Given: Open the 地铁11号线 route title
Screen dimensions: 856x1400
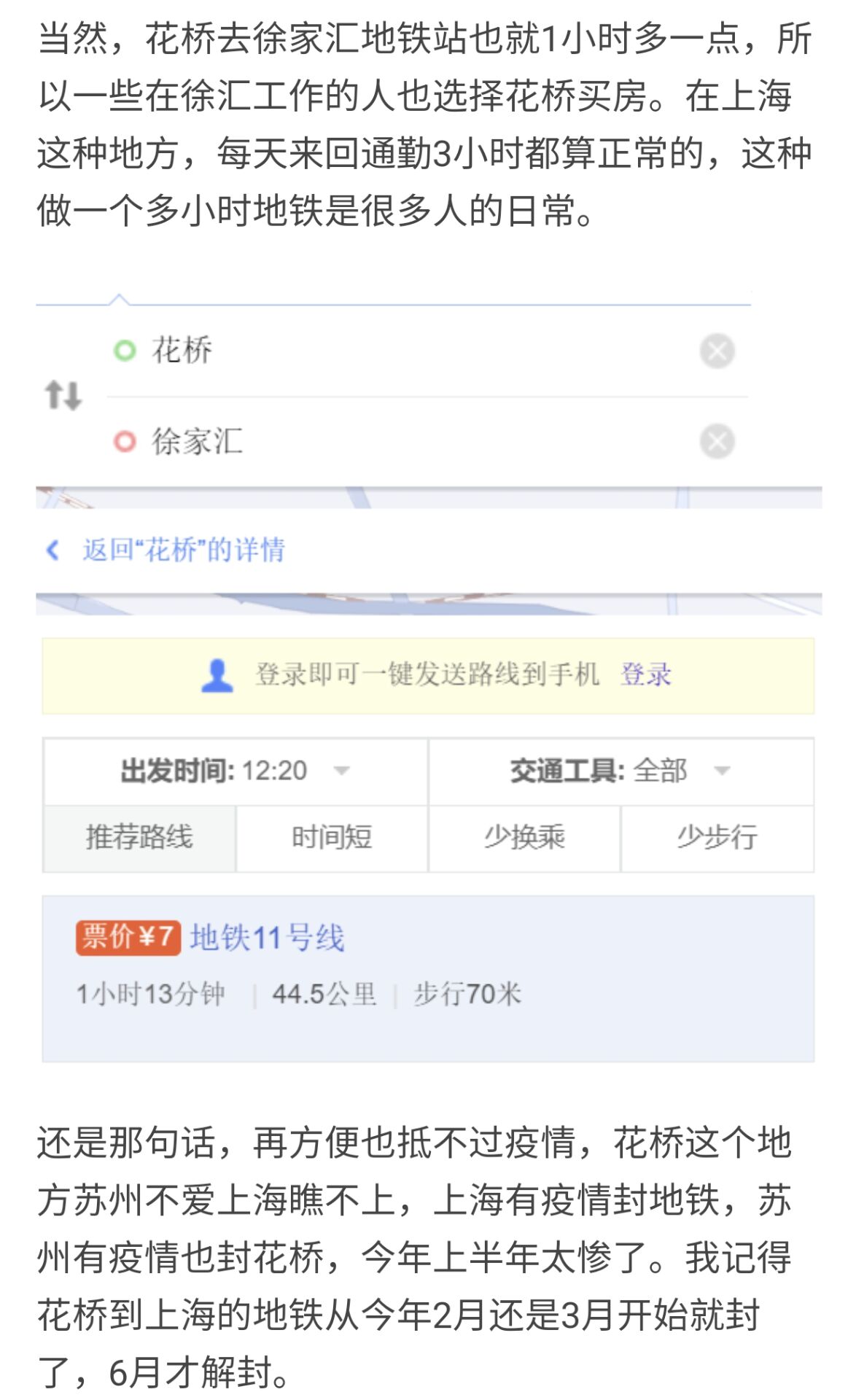Looking at the screenshot, I should 267,938.
